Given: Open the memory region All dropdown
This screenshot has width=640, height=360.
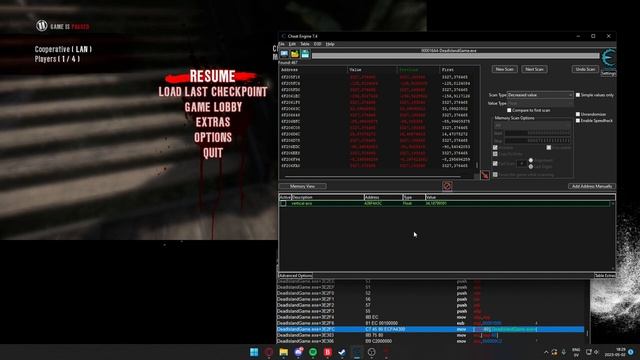Looking at the screenshot, I should pyautogui.click(x=532, y=125).
